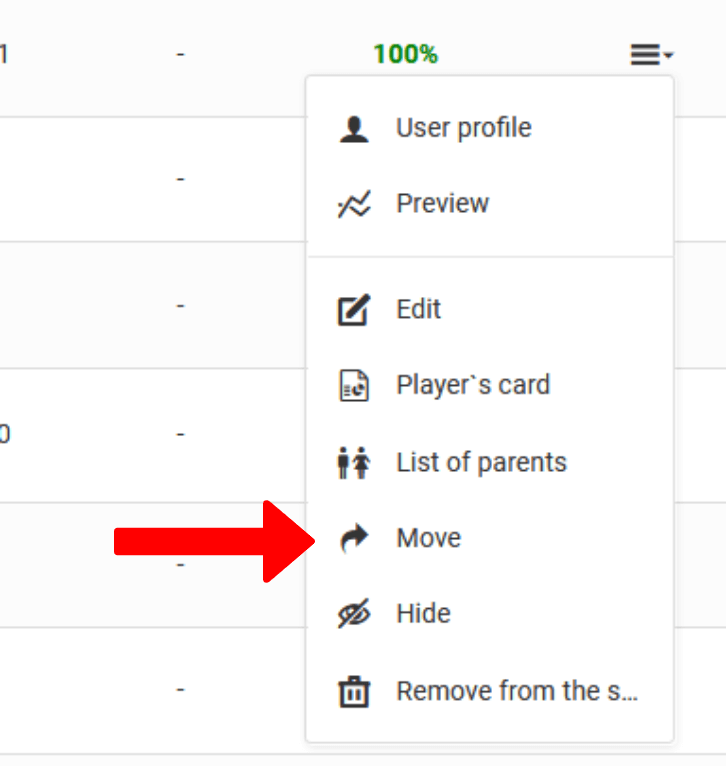
Task: Choose Move in the context menu
Action: (x=428, y=538)
